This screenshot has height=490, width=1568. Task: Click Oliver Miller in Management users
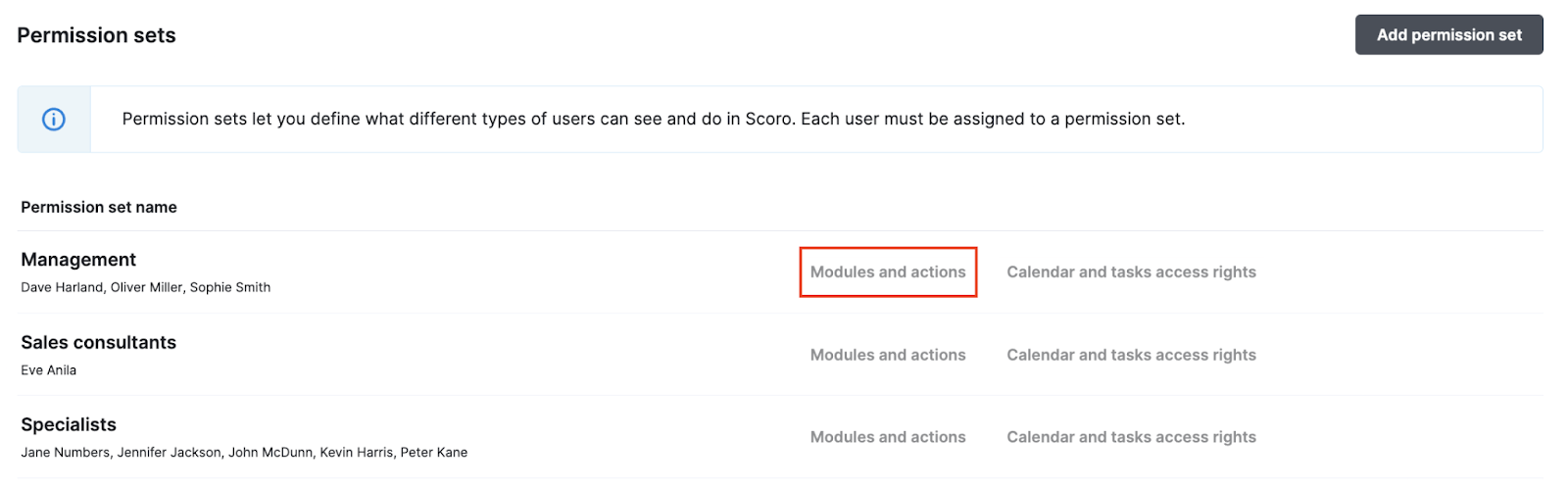click(x=146, y=288)
